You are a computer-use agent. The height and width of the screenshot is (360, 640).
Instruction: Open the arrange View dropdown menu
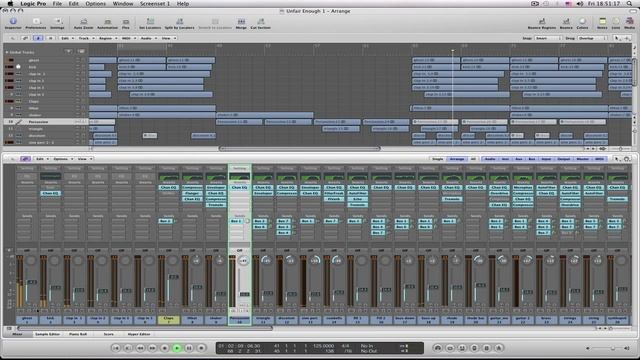point(168,38)
